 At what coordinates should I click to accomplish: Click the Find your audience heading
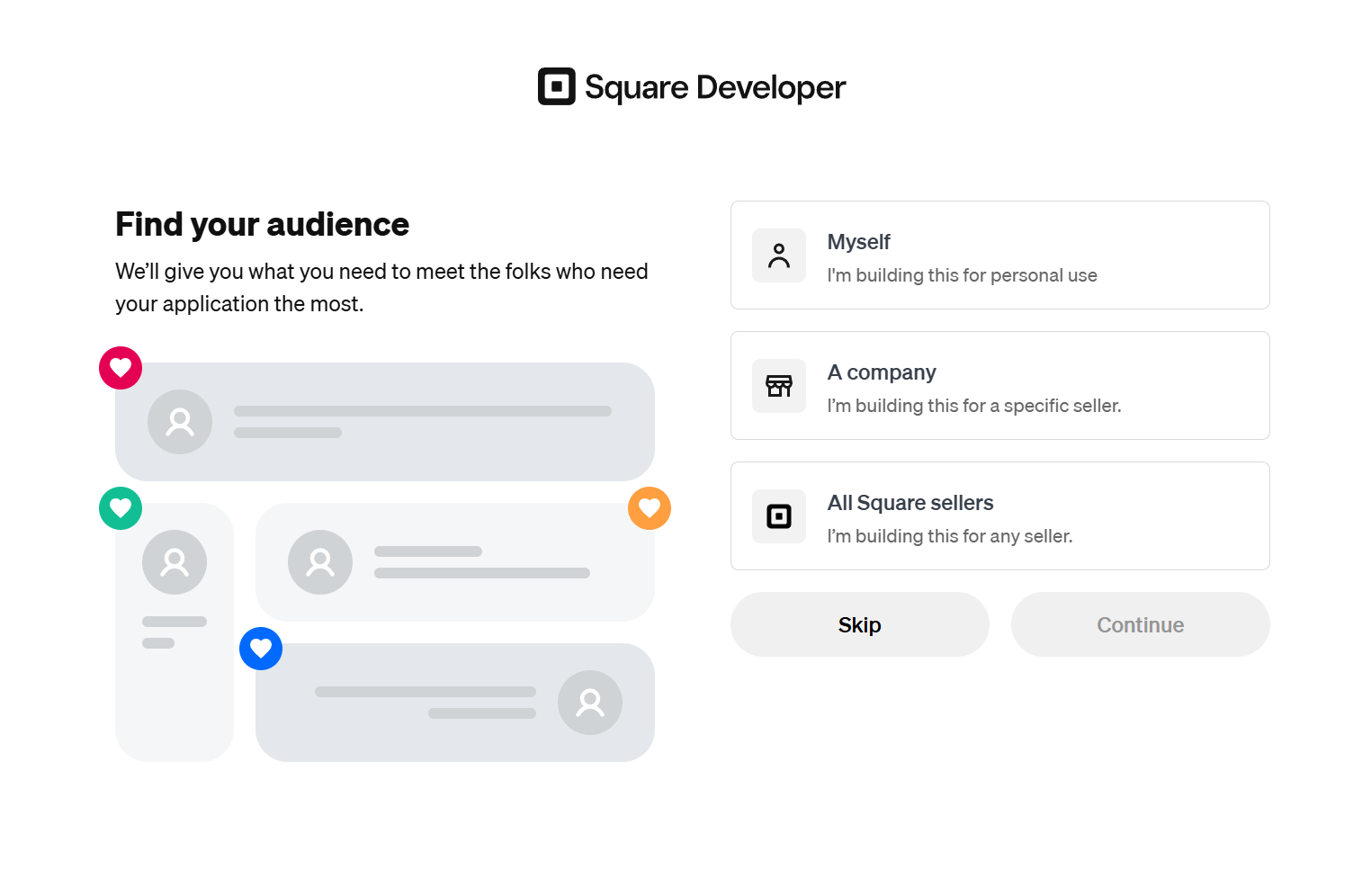[262, 224]
